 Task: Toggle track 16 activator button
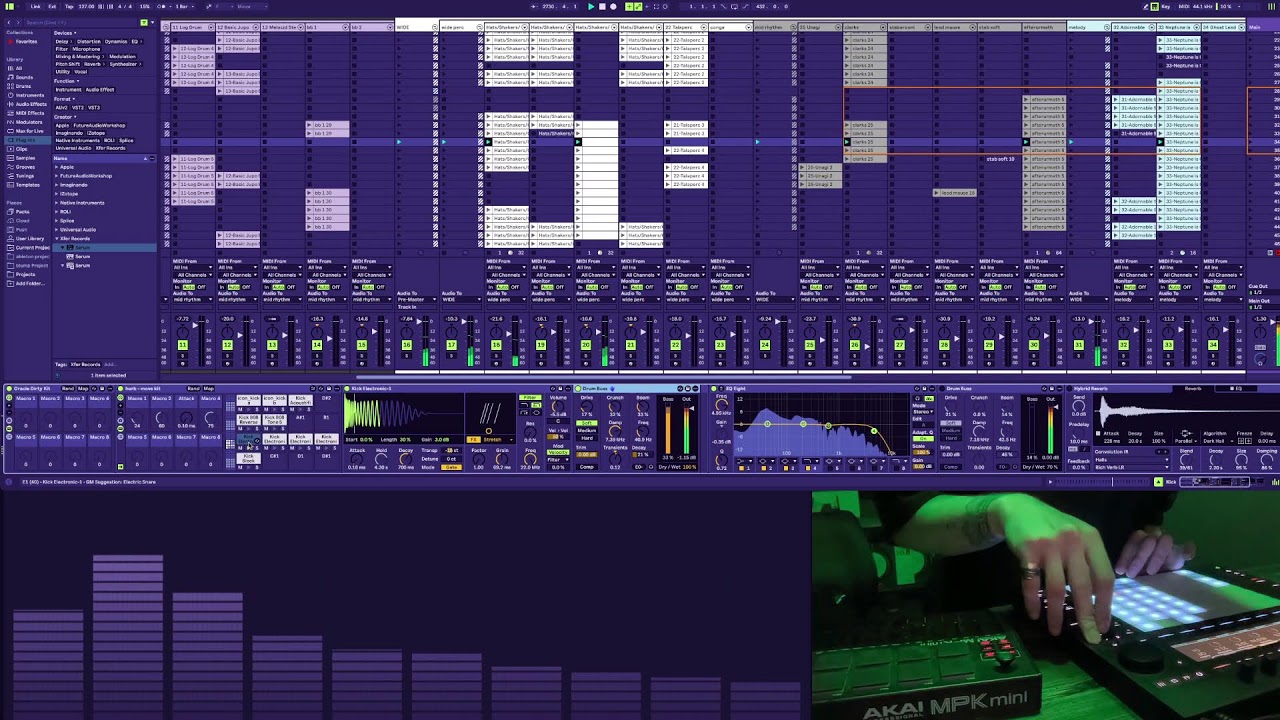pyautogui.click(x=406, y=345)
